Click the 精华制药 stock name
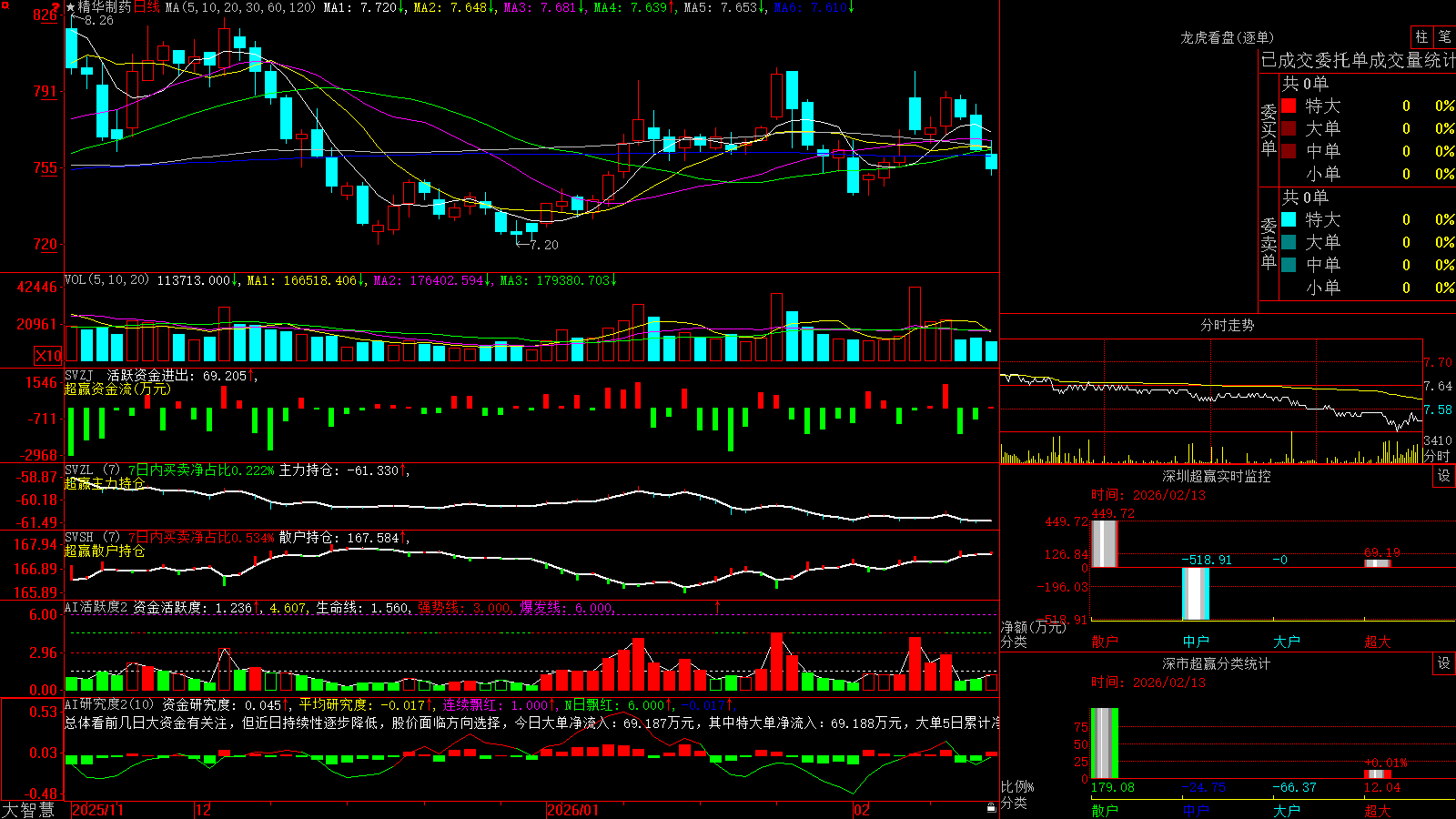This screenshot has width=1456, height=819. click(x=105, y=7)
